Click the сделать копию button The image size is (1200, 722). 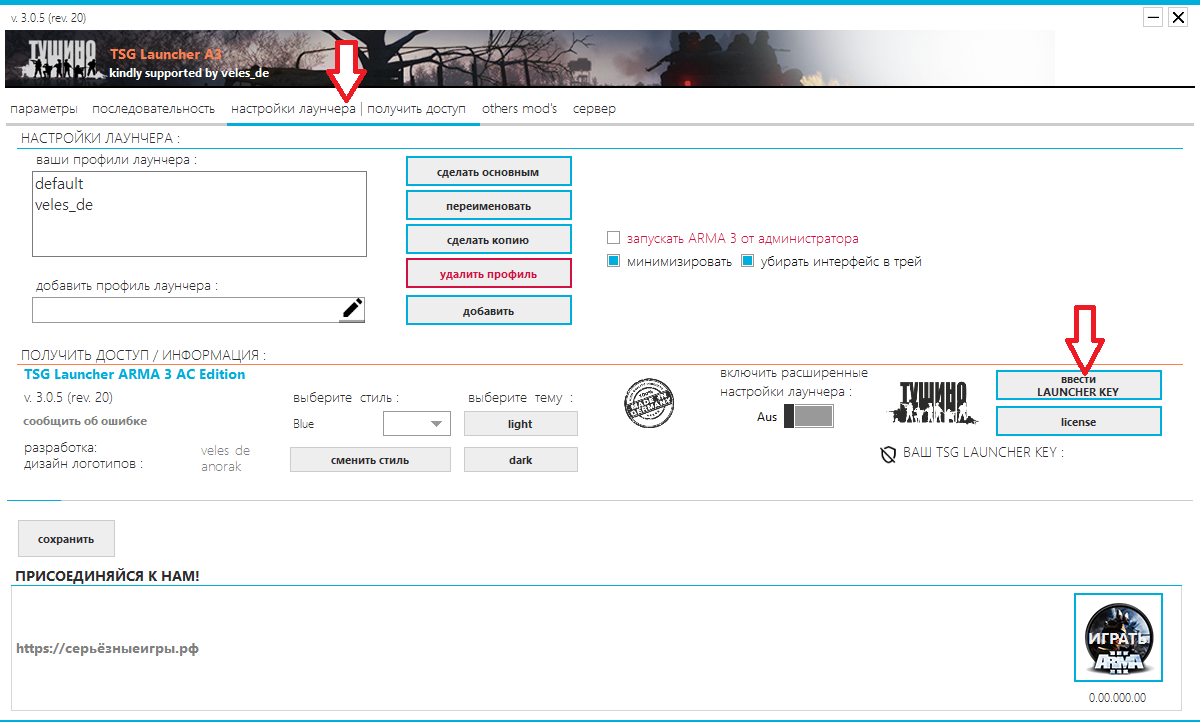488,239
